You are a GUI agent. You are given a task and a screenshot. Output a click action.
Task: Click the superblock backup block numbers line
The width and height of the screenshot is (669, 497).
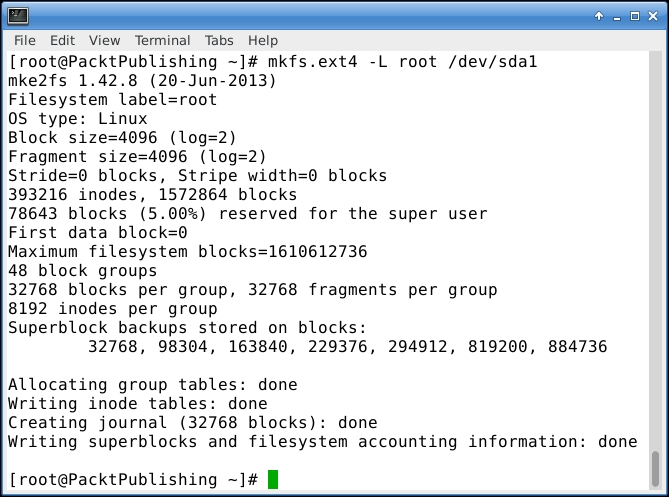click(347, 347)
